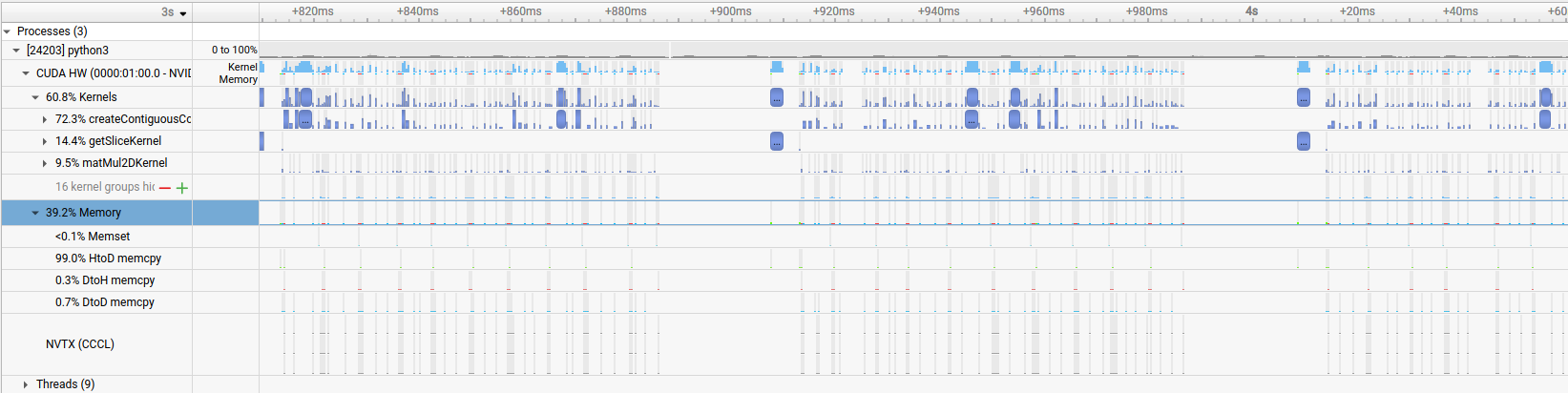Click the +920ms ruler tick

(x=833, y=11)
